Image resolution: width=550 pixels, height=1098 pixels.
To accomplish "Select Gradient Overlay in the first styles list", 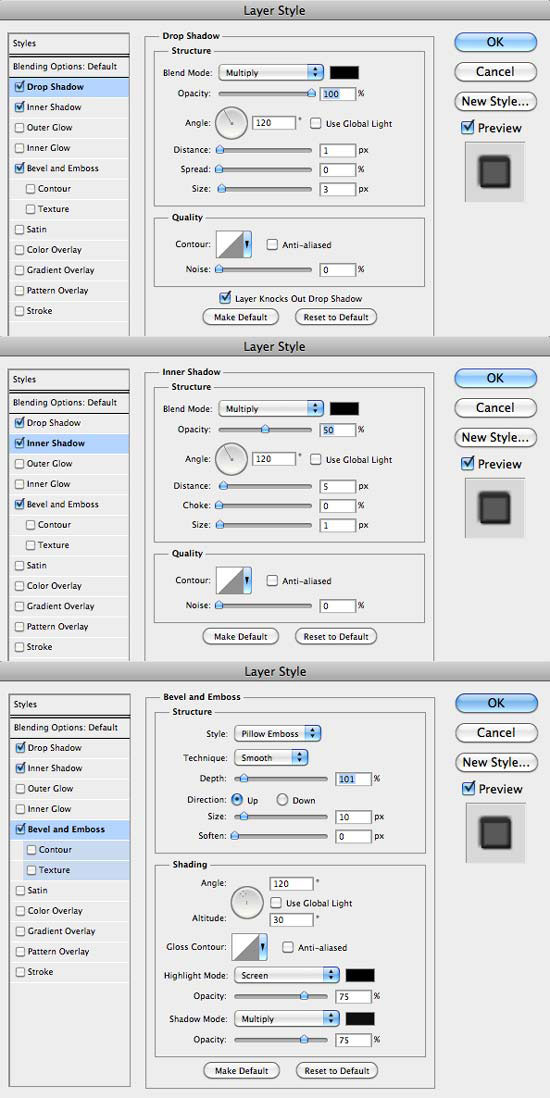I will 55,270.
